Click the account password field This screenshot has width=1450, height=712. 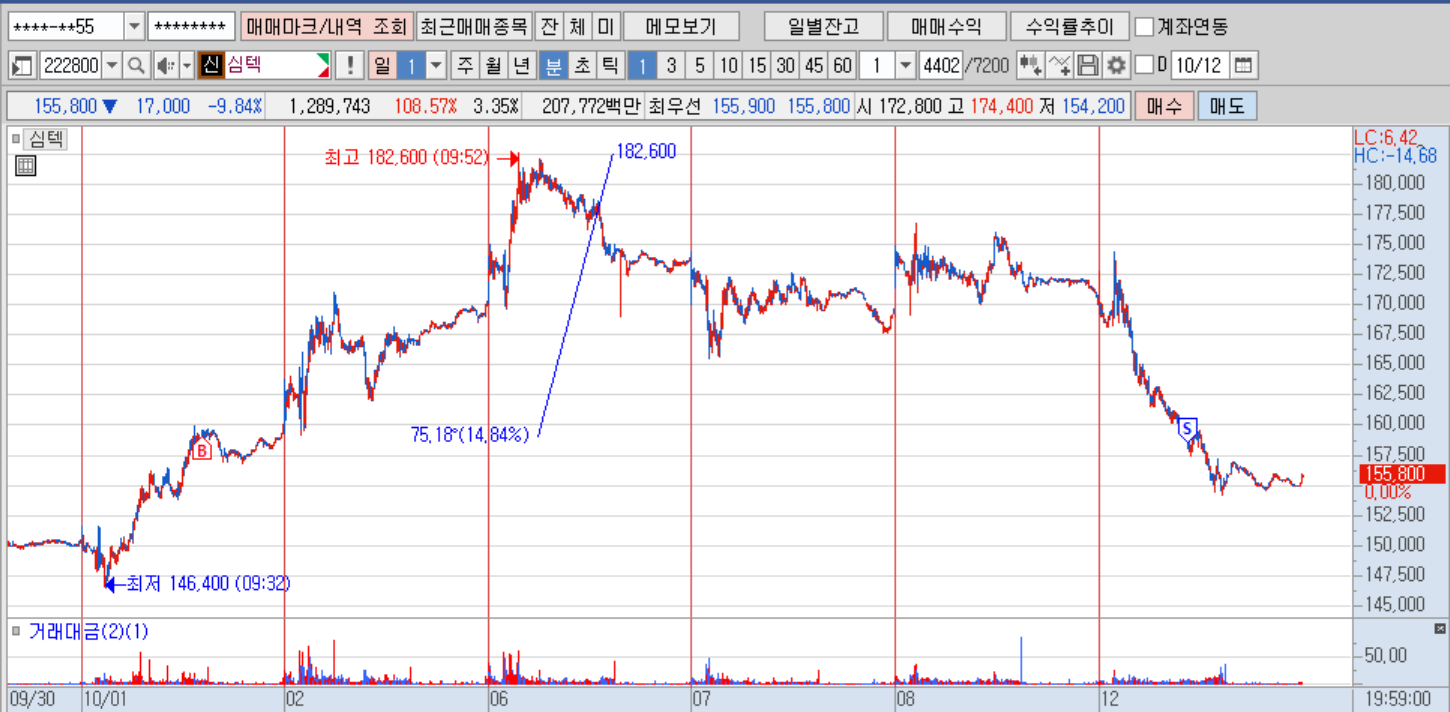[x=191, y=26]
